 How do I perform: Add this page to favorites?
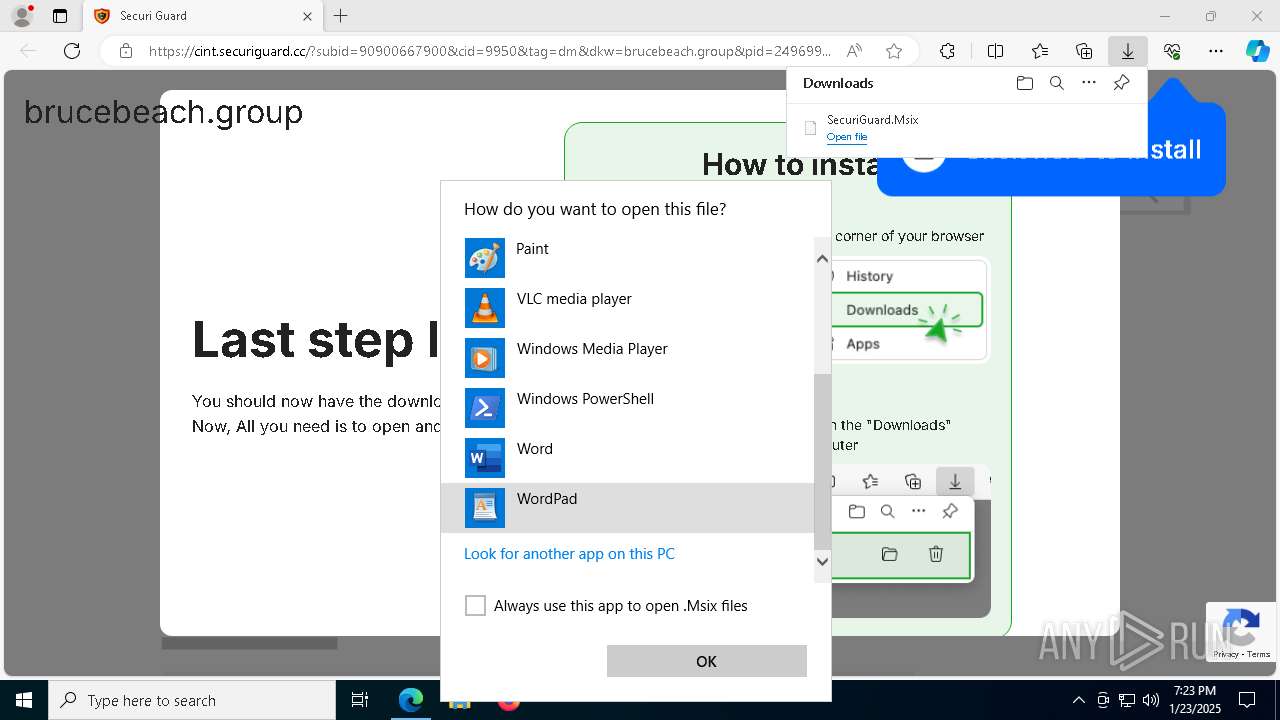[894, 51]
